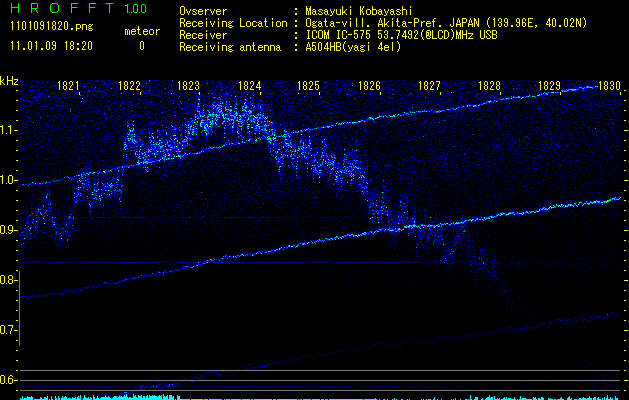
Task: Click the 1821 time marker
Action: (69, 86)
